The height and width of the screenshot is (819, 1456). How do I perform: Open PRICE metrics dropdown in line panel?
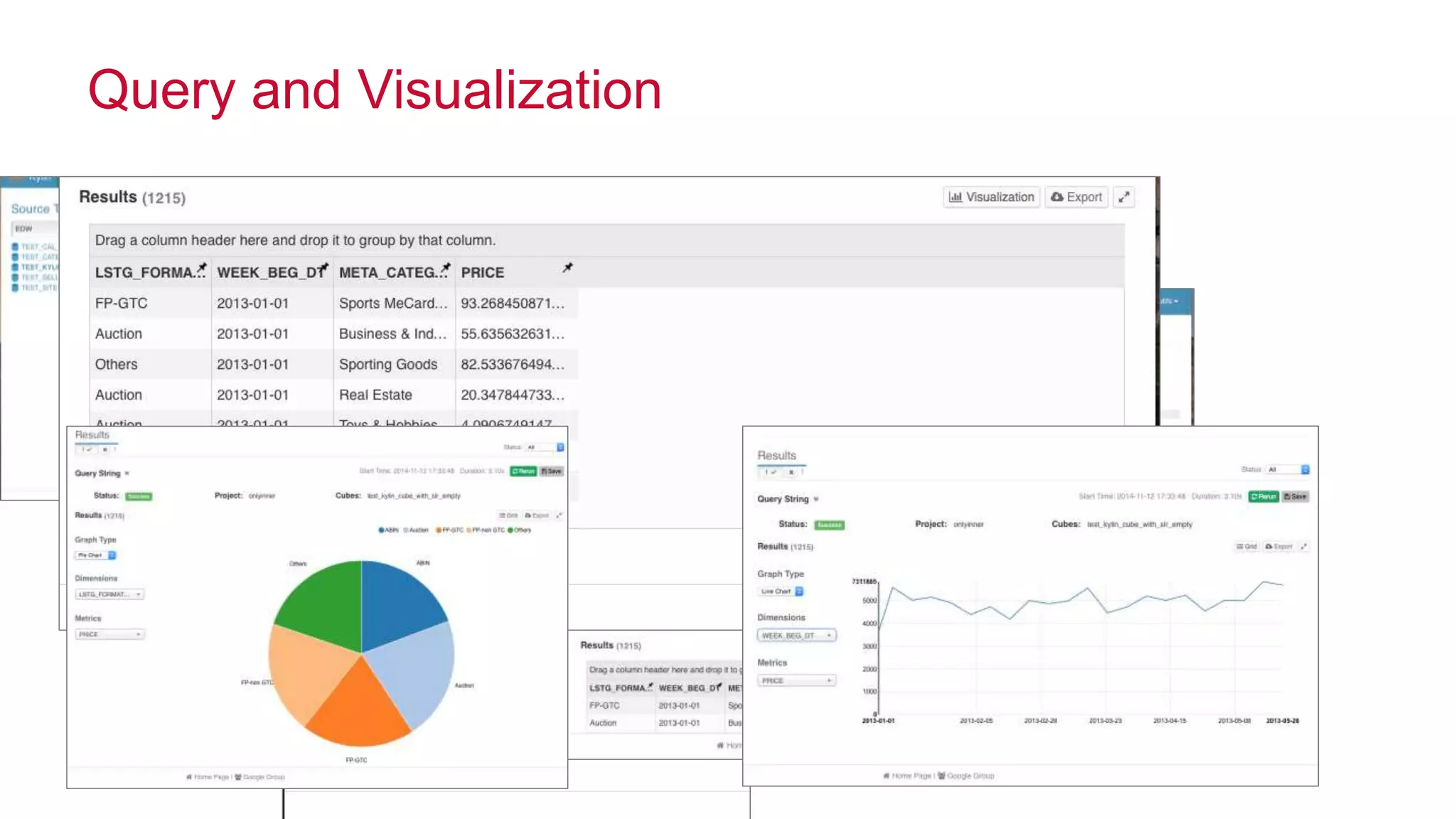point(796,680)
